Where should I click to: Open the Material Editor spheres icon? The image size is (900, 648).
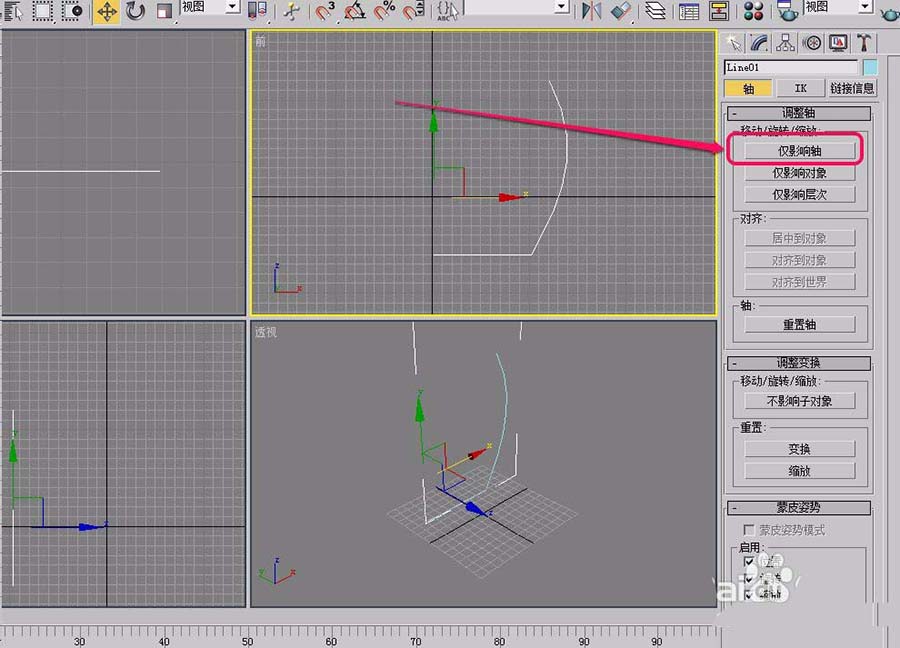[753, 10]
